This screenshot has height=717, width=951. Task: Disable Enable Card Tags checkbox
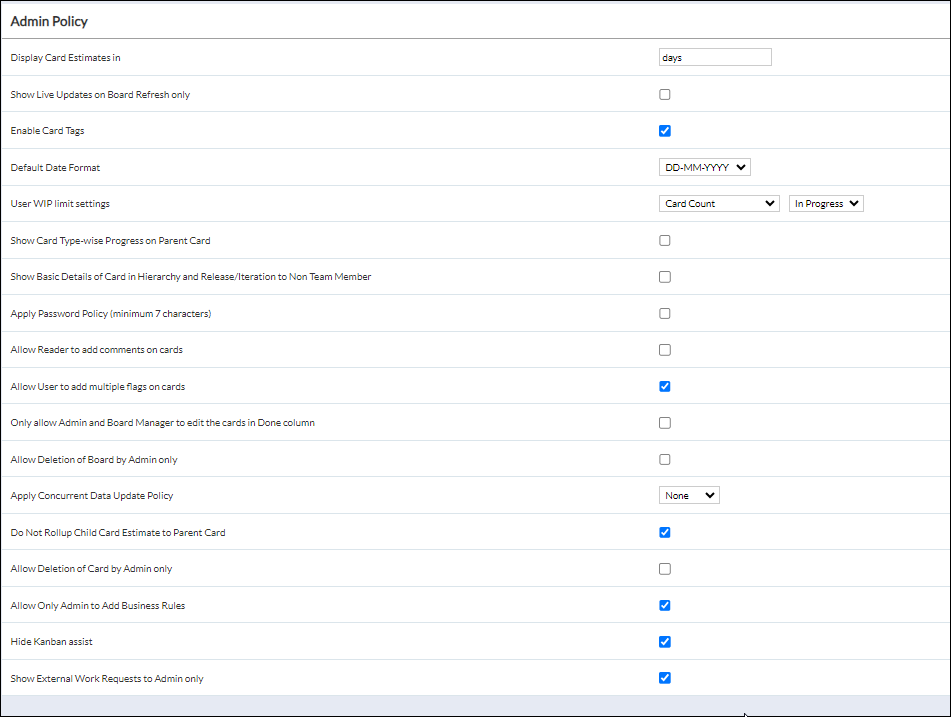(x=665, y=130)
